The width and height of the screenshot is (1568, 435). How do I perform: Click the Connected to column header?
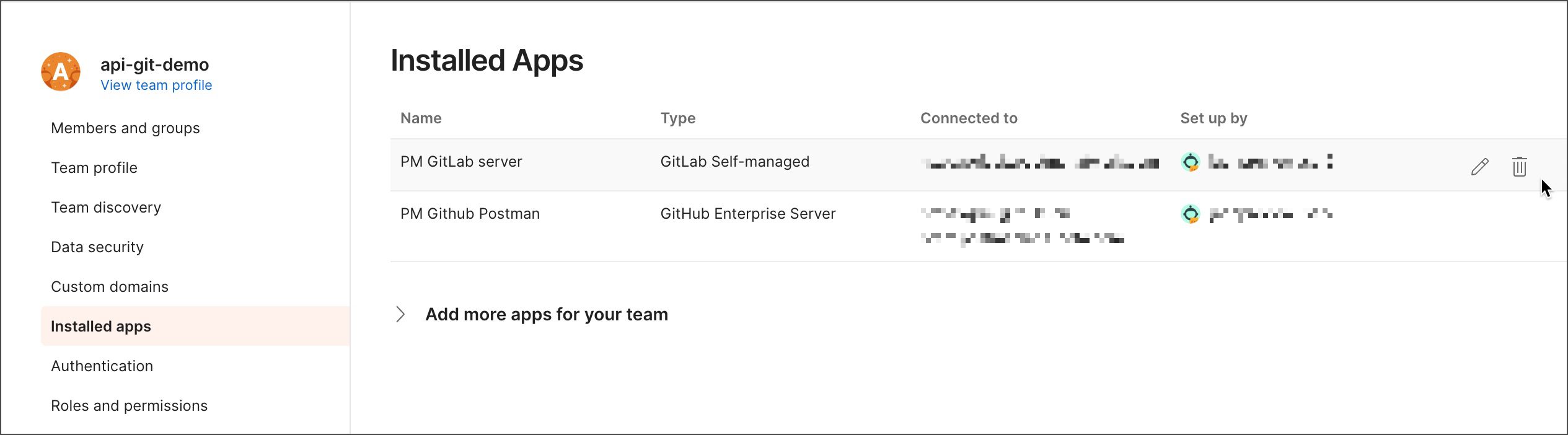[x=969, y=118]
